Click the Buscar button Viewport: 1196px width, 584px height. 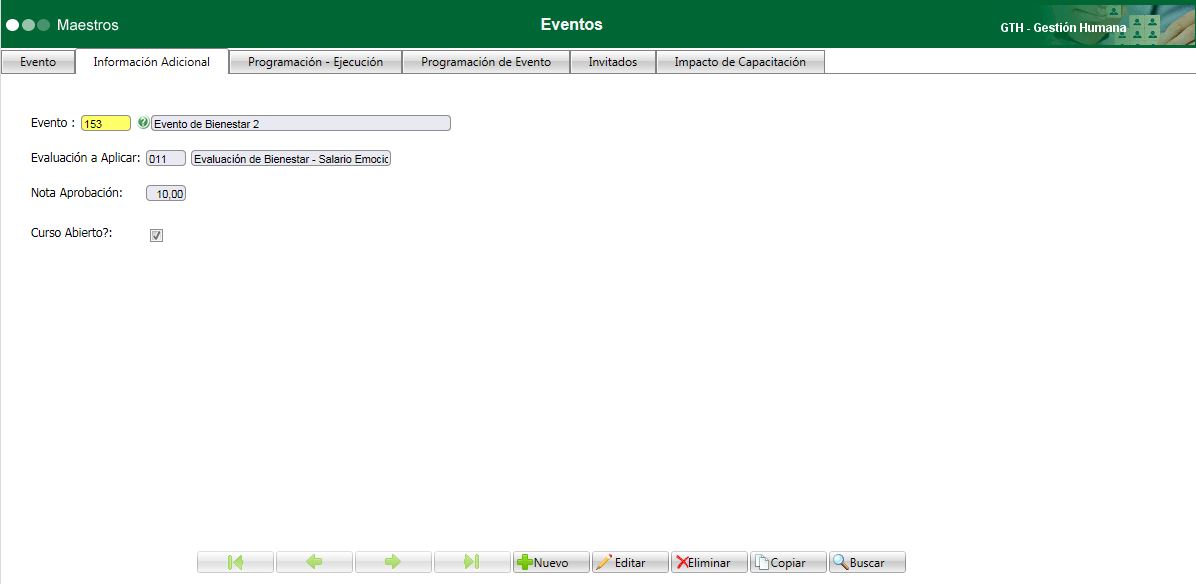coord(867,563)
